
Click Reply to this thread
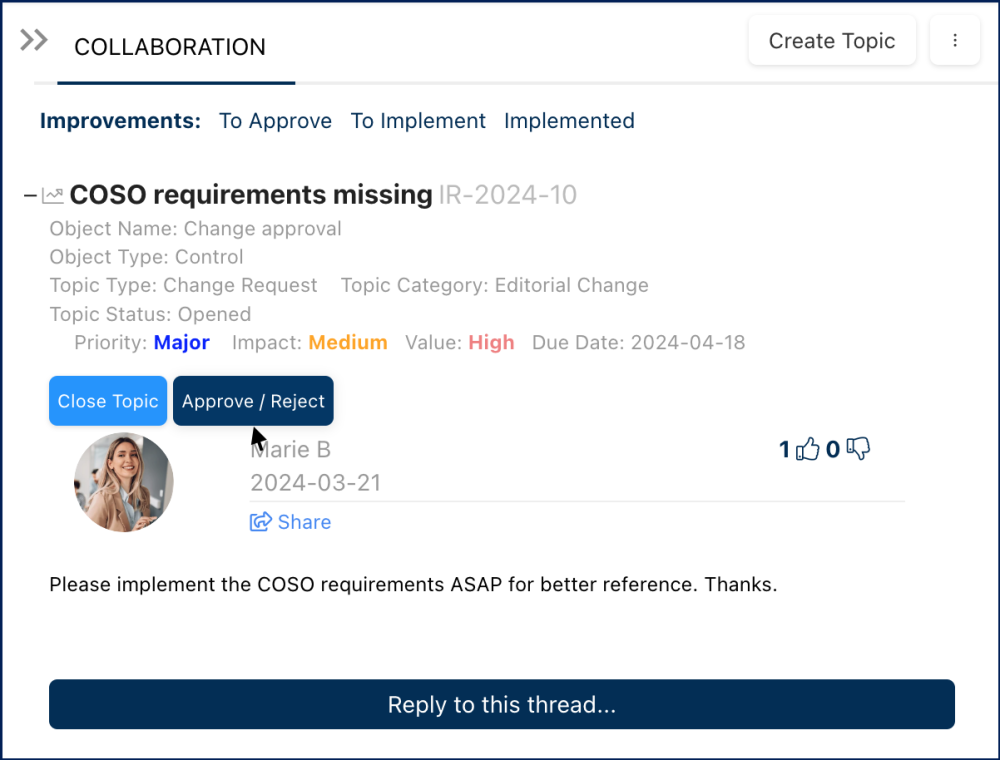click(x=502, y=705)
